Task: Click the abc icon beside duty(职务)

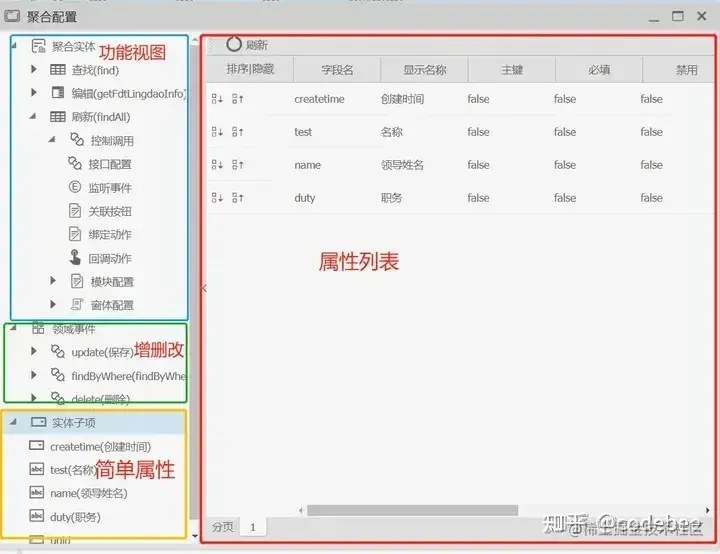Action: [37, 516]
